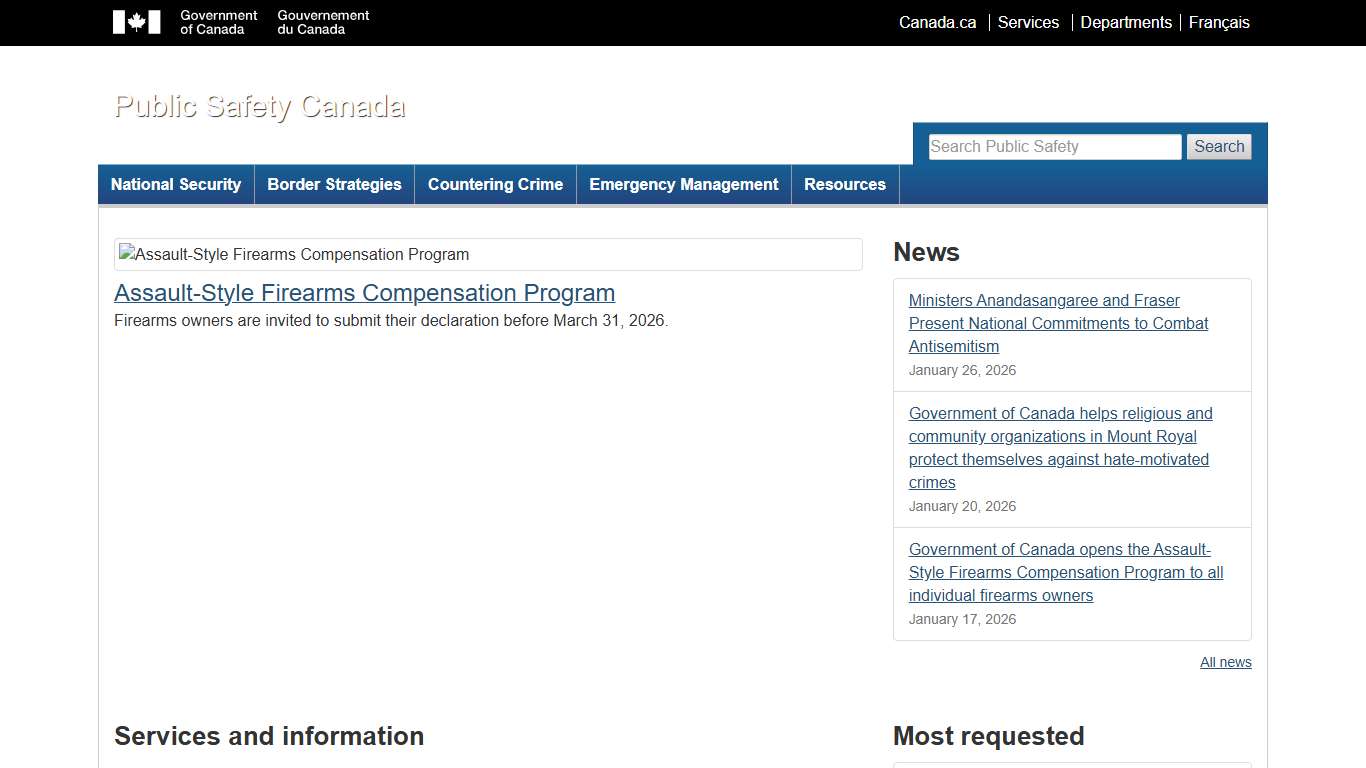1366x768 pixels.
Task: Switch language to Français
Action: (x=1219, y=22)
